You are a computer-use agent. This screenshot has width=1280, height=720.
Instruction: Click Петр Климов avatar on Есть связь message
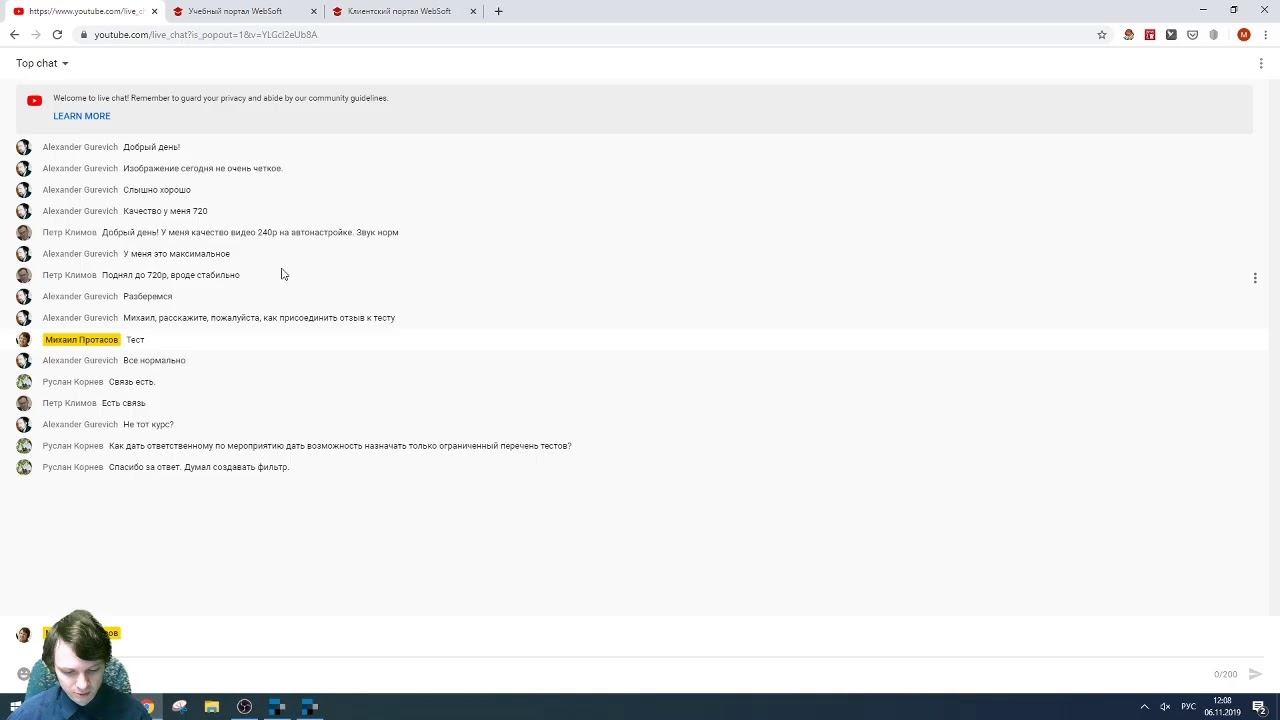(24, 403)
